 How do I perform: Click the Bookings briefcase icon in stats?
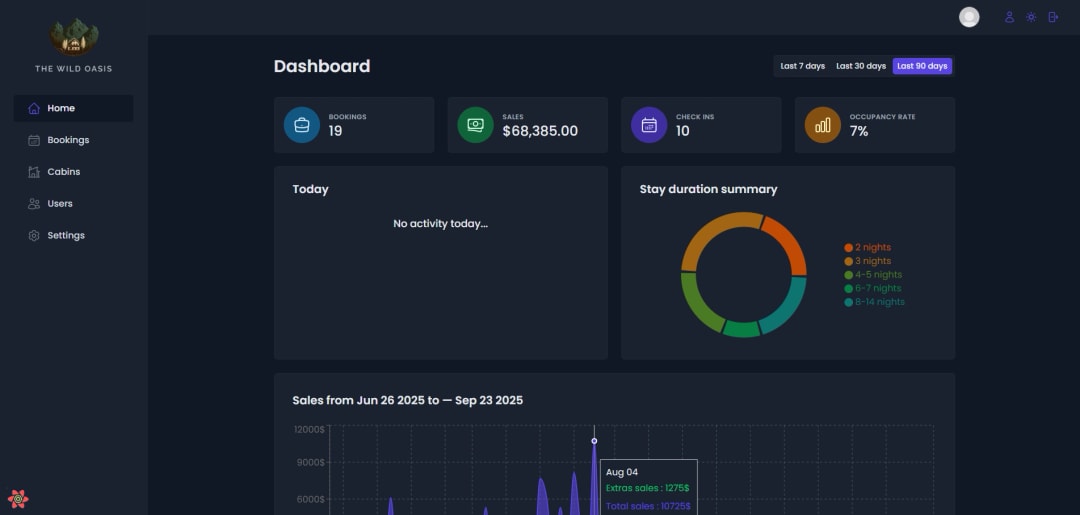[x=302, y=125]
